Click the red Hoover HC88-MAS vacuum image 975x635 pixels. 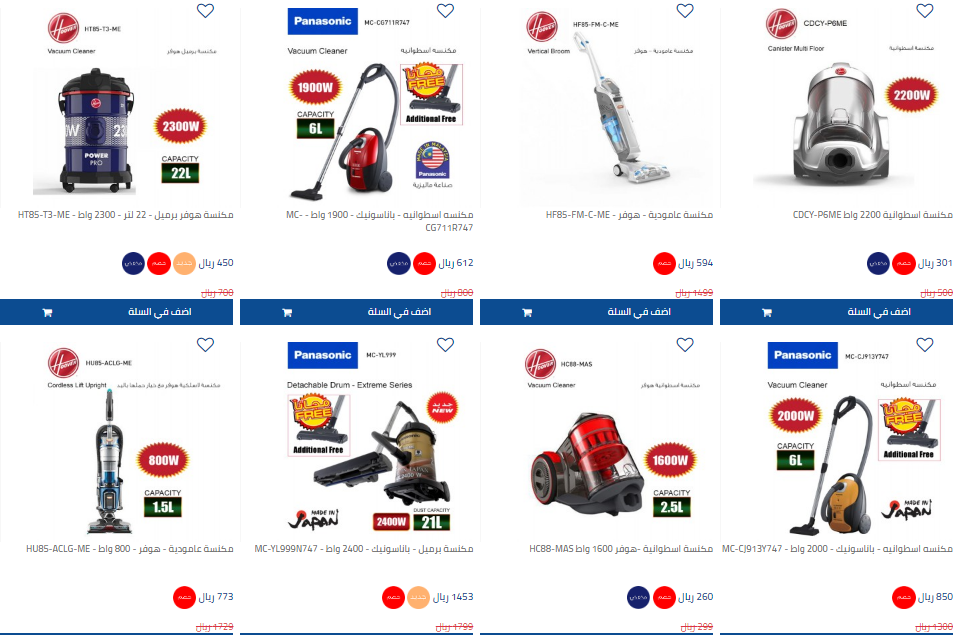pyautogui.click(x=585, y=460)
